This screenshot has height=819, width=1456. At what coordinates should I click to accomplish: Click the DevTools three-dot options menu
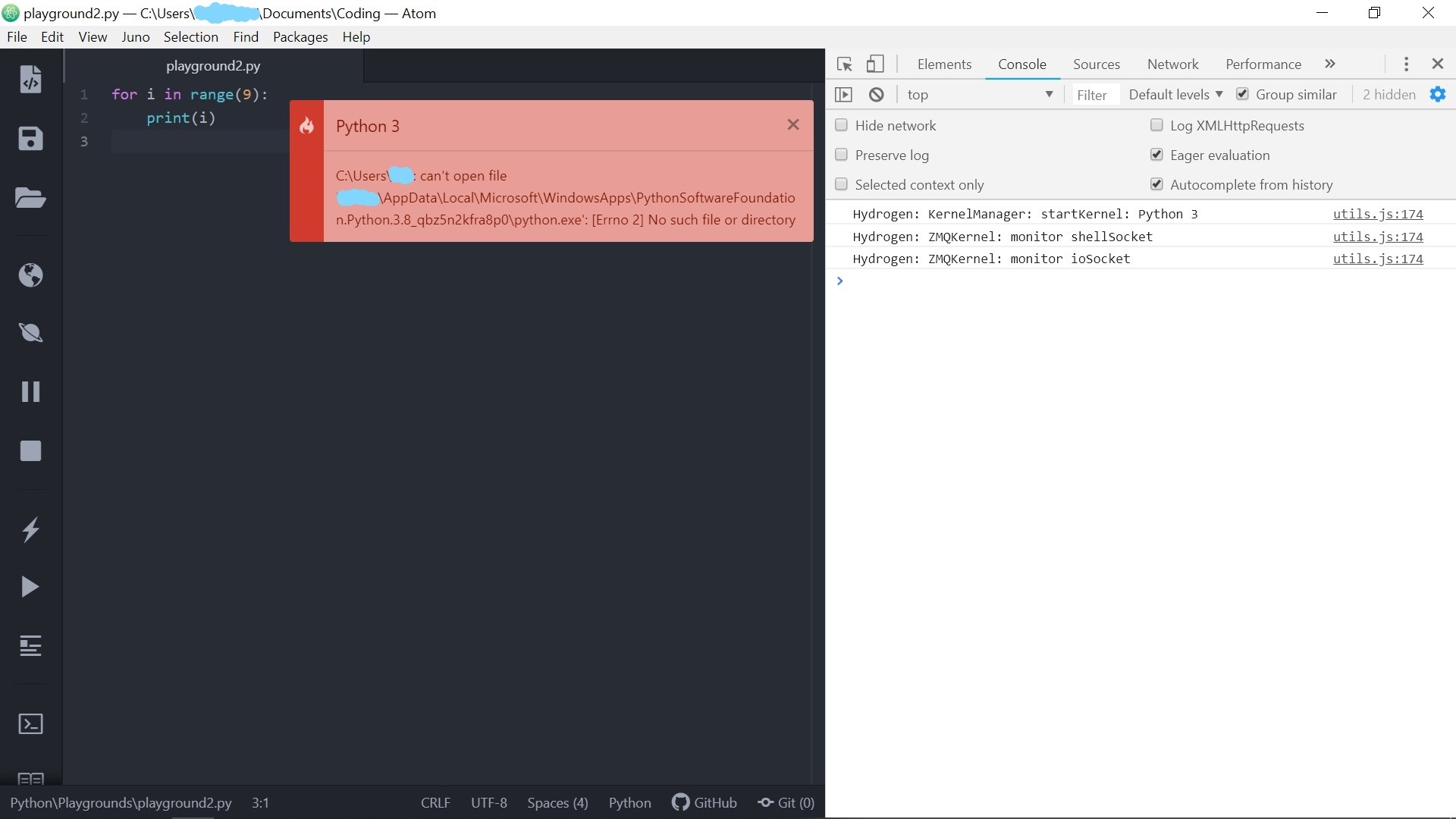1406,64
